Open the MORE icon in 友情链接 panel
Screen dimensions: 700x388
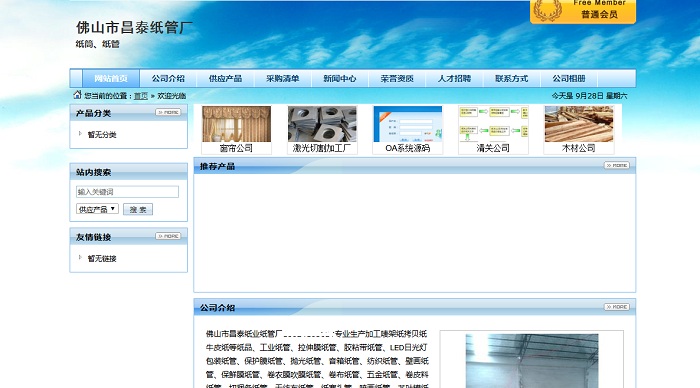168,236
